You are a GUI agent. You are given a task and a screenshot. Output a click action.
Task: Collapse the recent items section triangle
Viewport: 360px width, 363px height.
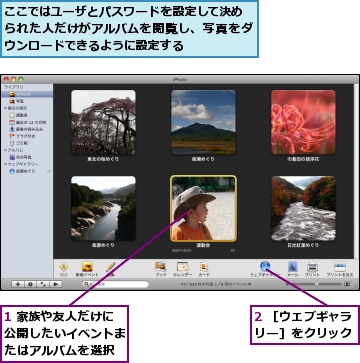pyautogui.click(x=5, y=108)
